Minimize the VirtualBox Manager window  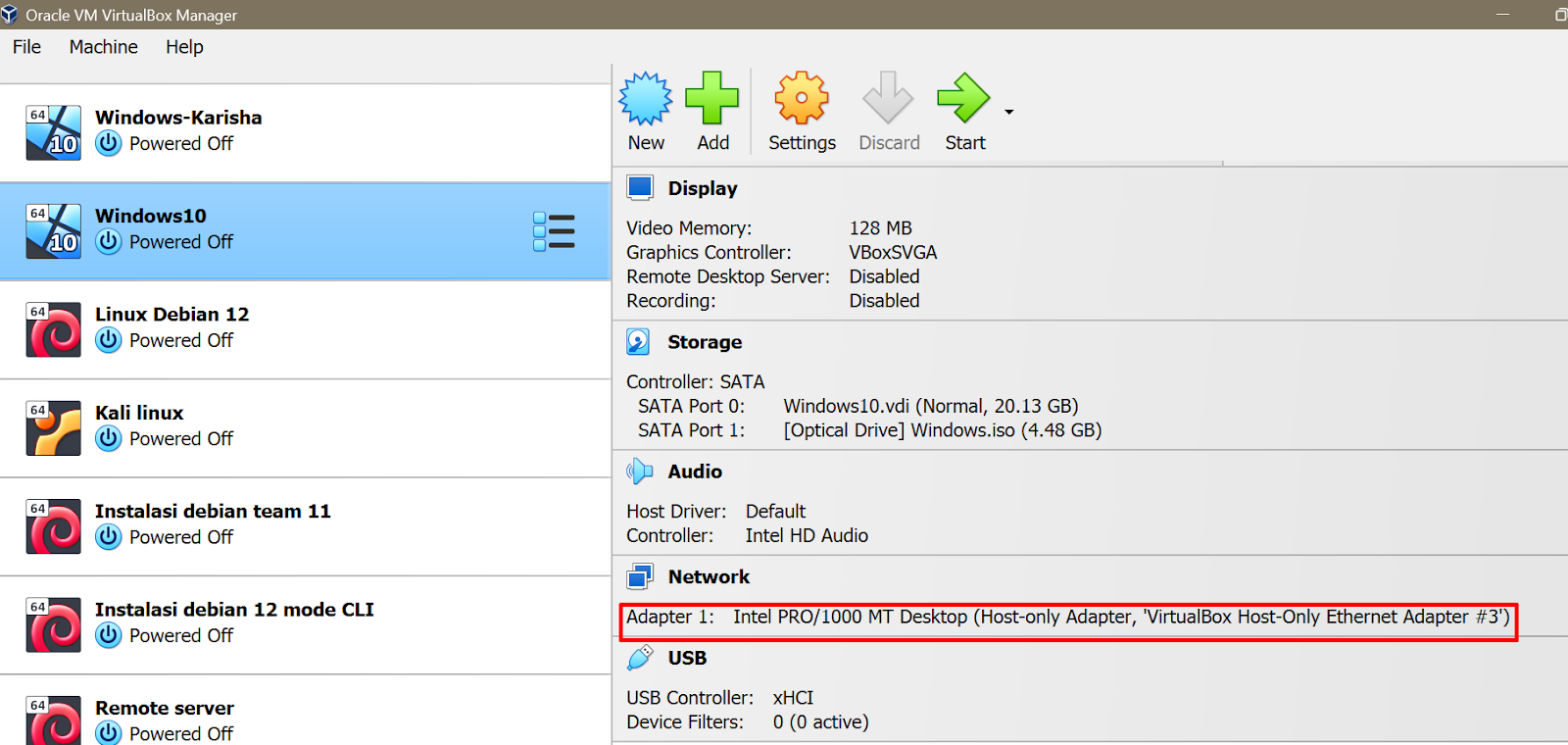click(1503, 15)
